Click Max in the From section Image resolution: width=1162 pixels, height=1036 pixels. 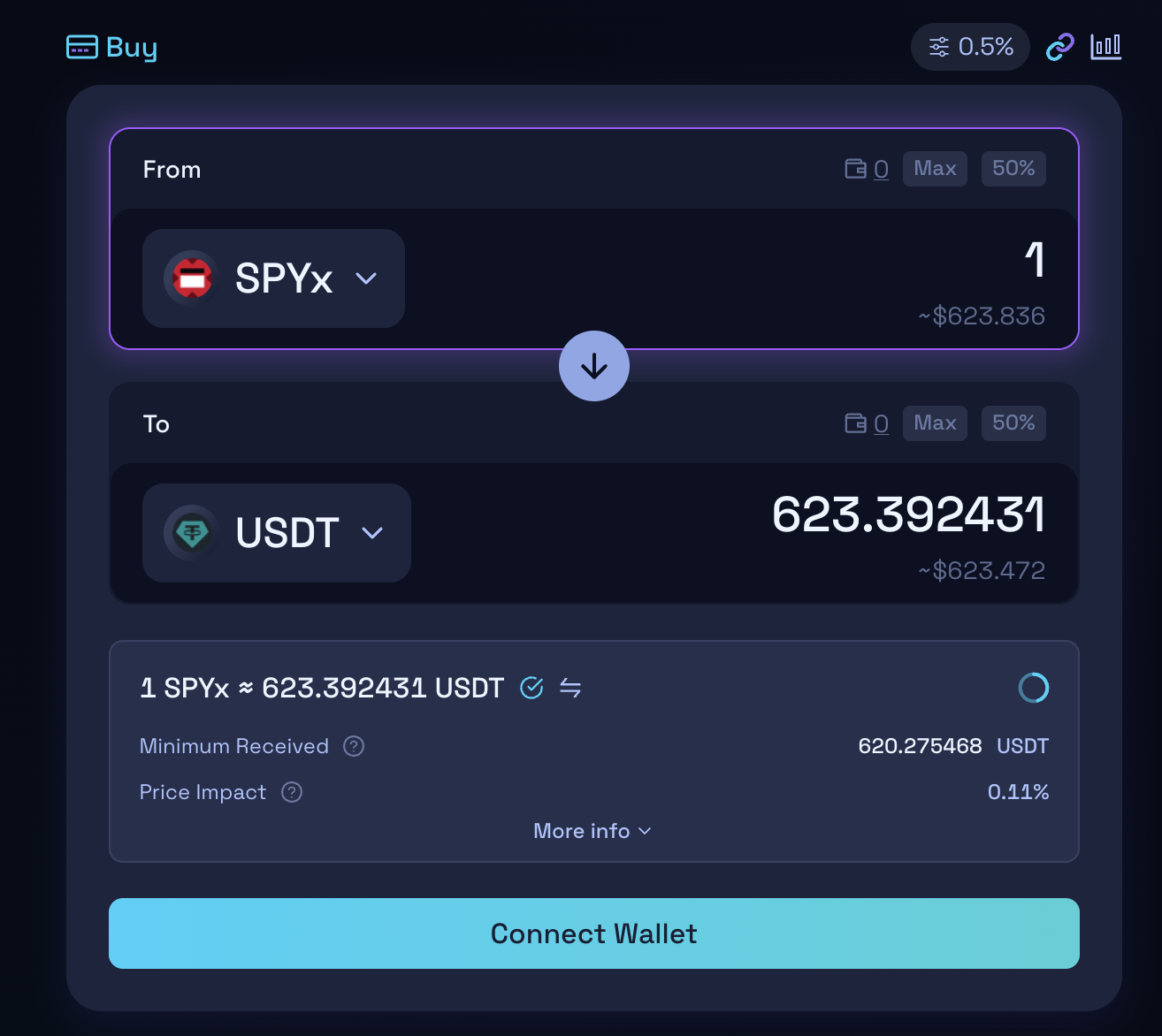click(935, 169)
